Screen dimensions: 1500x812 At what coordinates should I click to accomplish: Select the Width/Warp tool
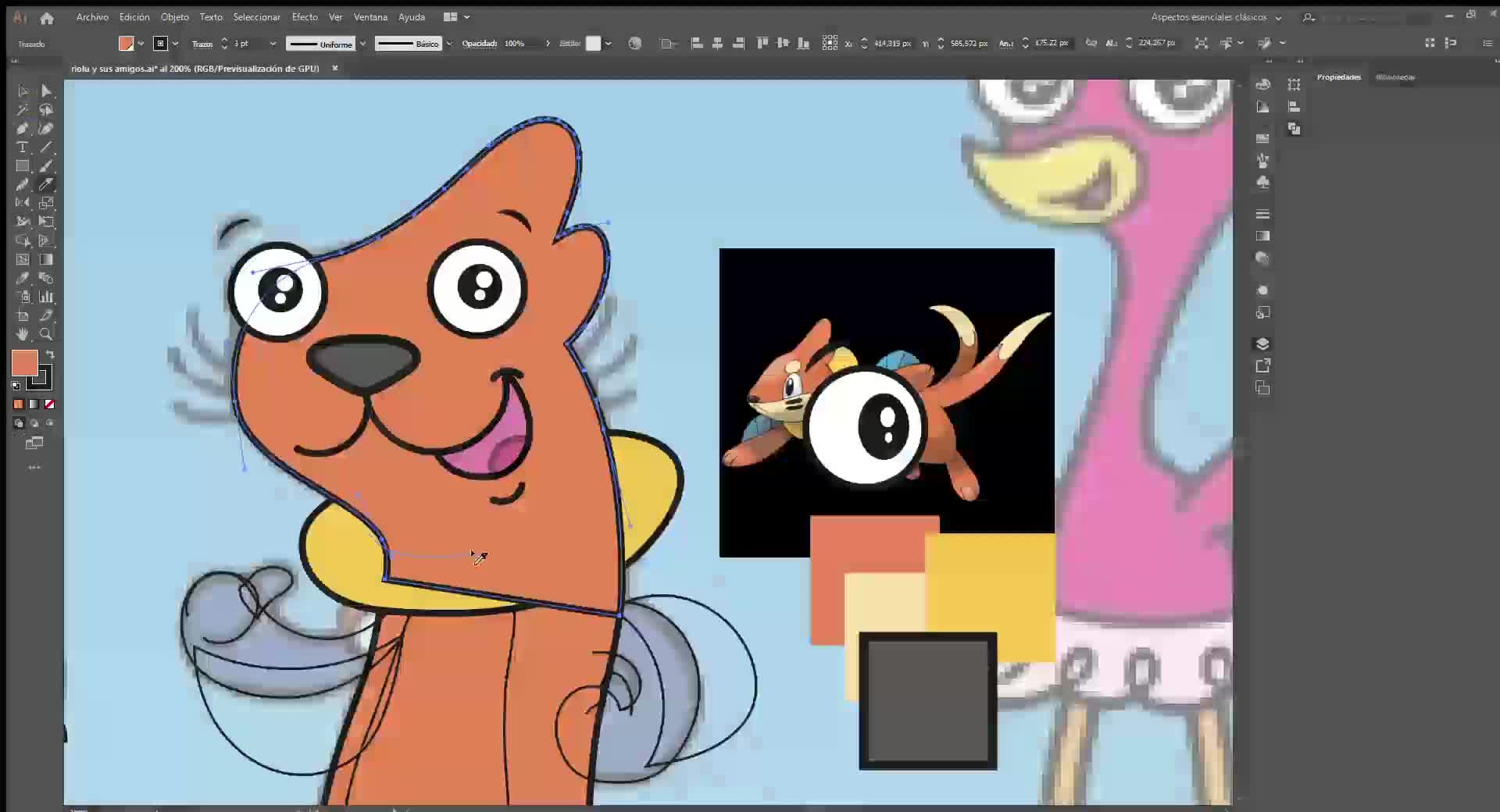point(23,222)
